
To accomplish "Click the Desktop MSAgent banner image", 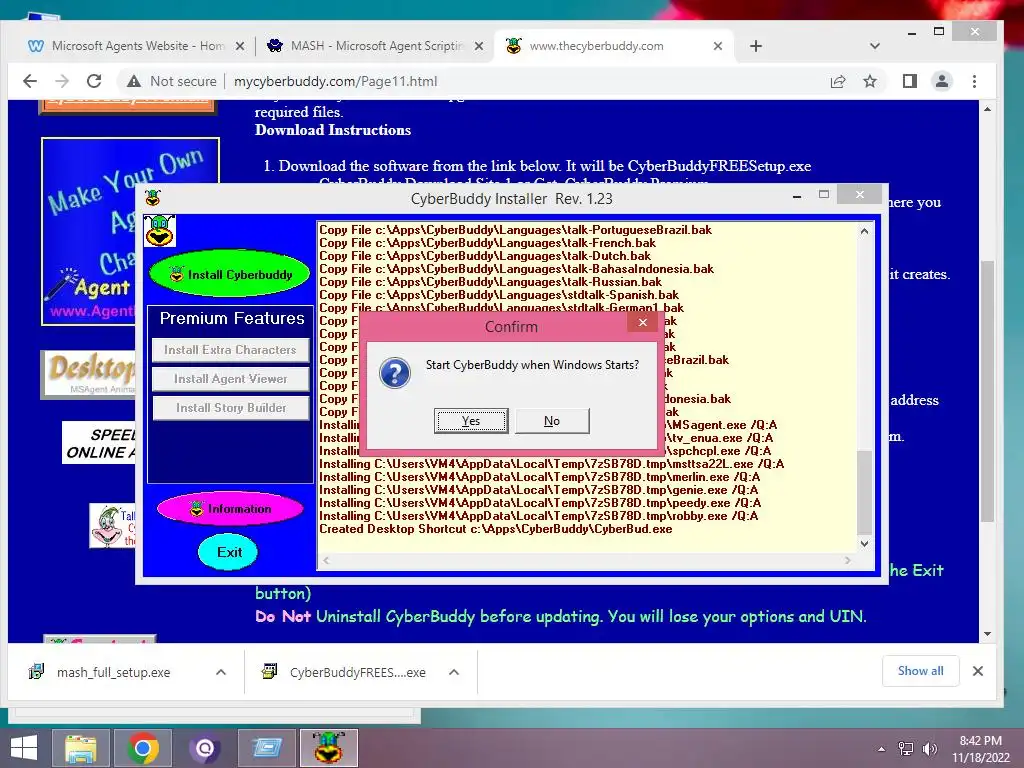I will pyautogui.click(x=89, y=374).
